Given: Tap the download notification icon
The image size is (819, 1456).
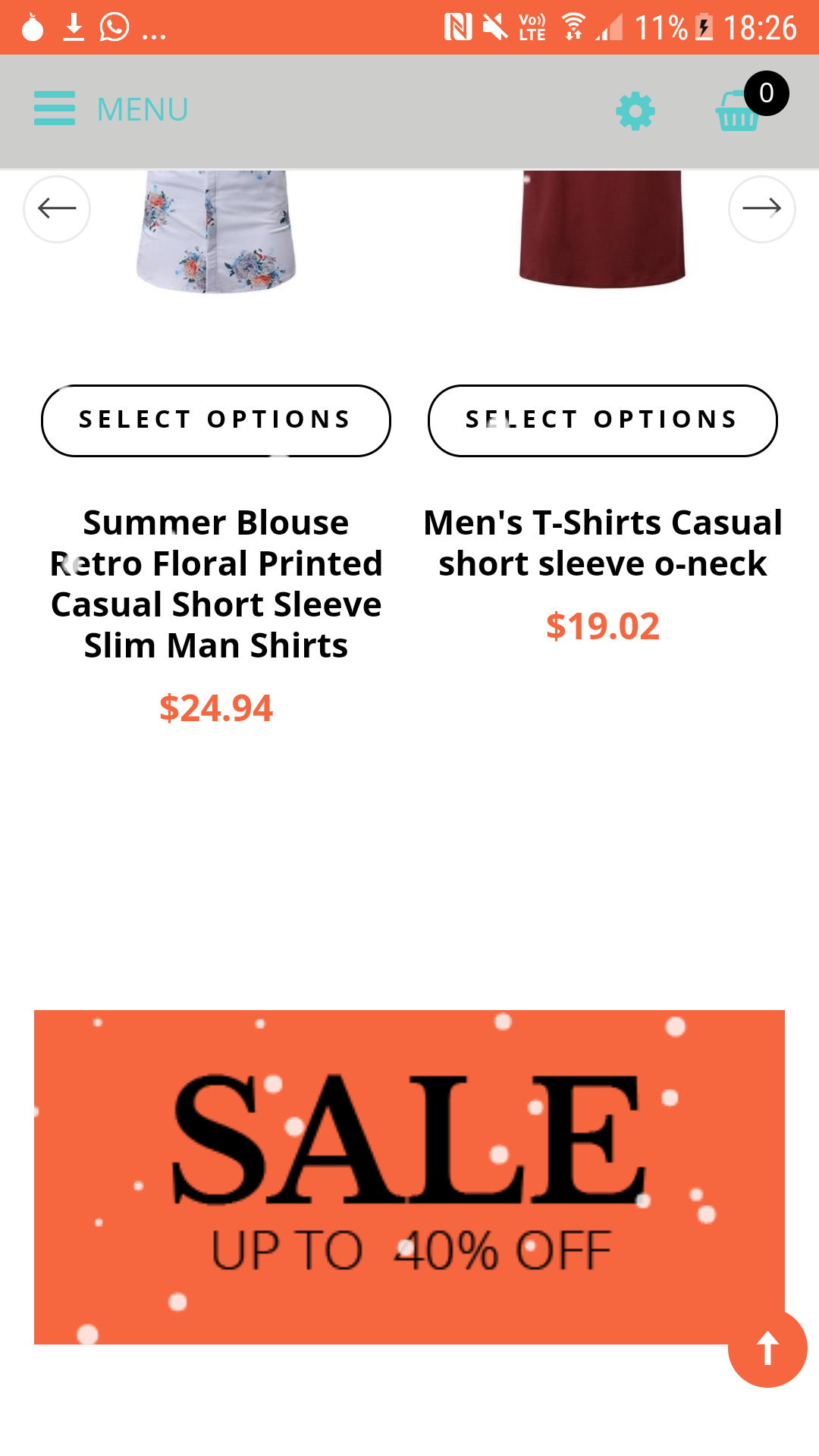Looking at the screenshot, I should click(74, 27).
